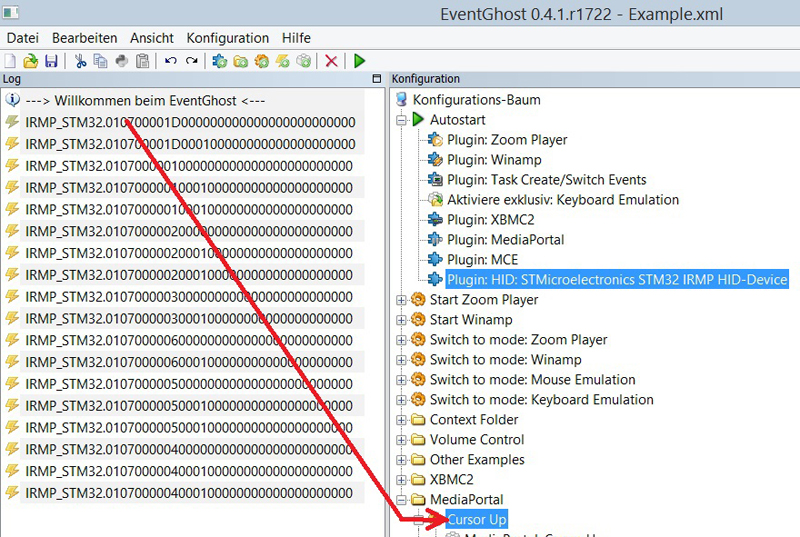Click the Redo arrow icon
Image resolution: width=800 pixels, height=537 pixels.
click(x=191, y=61)
